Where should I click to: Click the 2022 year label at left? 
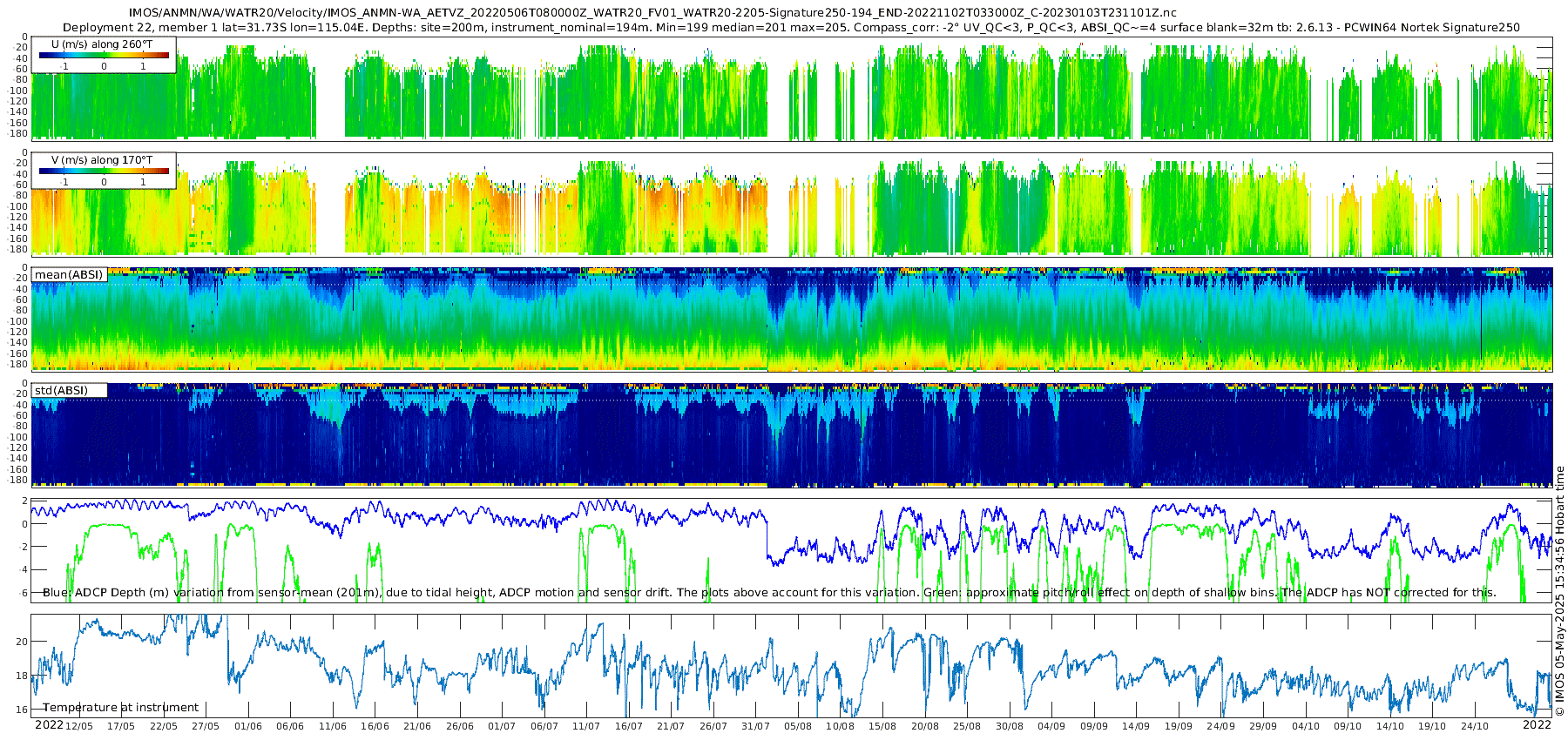click(49, 725)
